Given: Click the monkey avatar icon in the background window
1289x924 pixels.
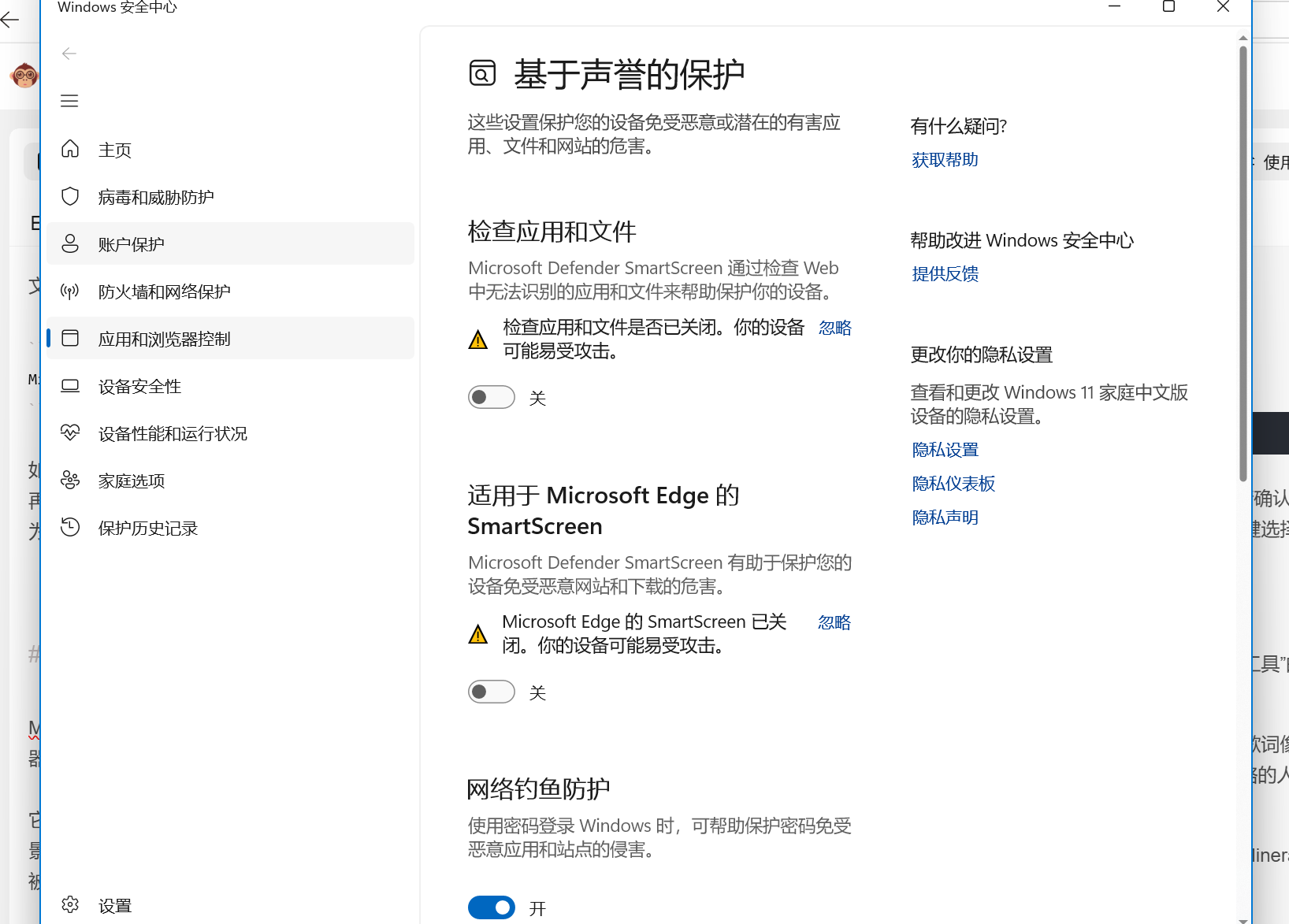Looking at the screenshot, I should tap(24, 76).
